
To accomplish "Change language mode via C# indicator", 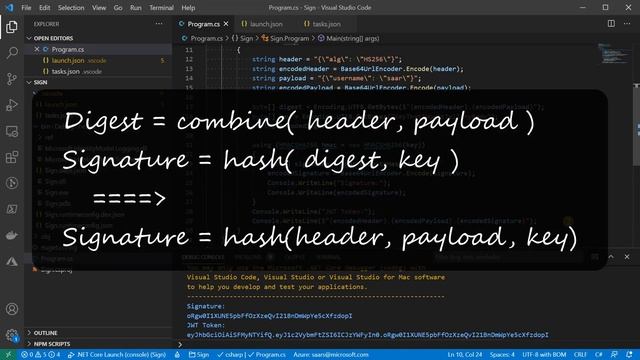I will (x=598, y=354).
